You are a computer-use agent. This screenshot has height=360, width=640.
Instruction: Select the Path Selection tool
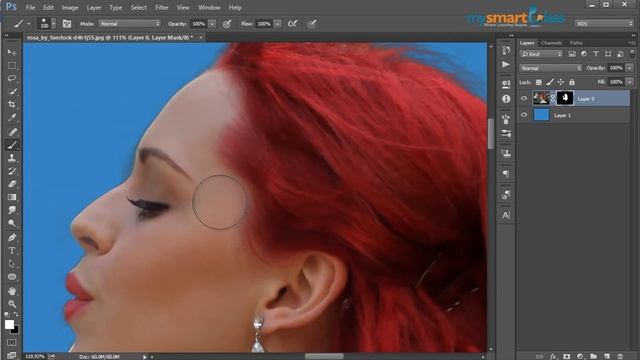pyautogui.click(x=12, y=263)
